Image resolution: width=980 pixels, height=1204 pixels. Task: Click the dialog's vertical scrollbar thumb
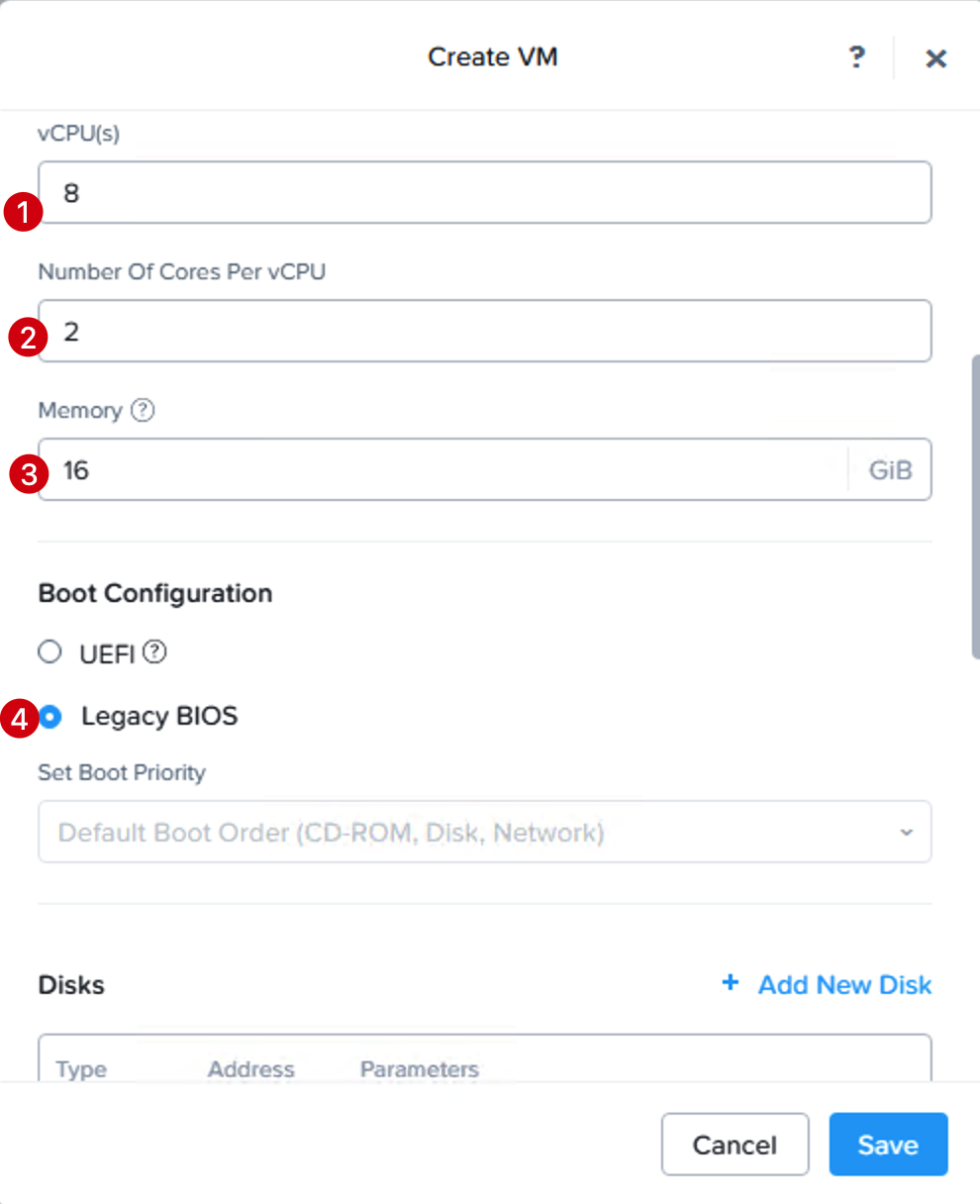pyautogui.click(x=975, y=505)
